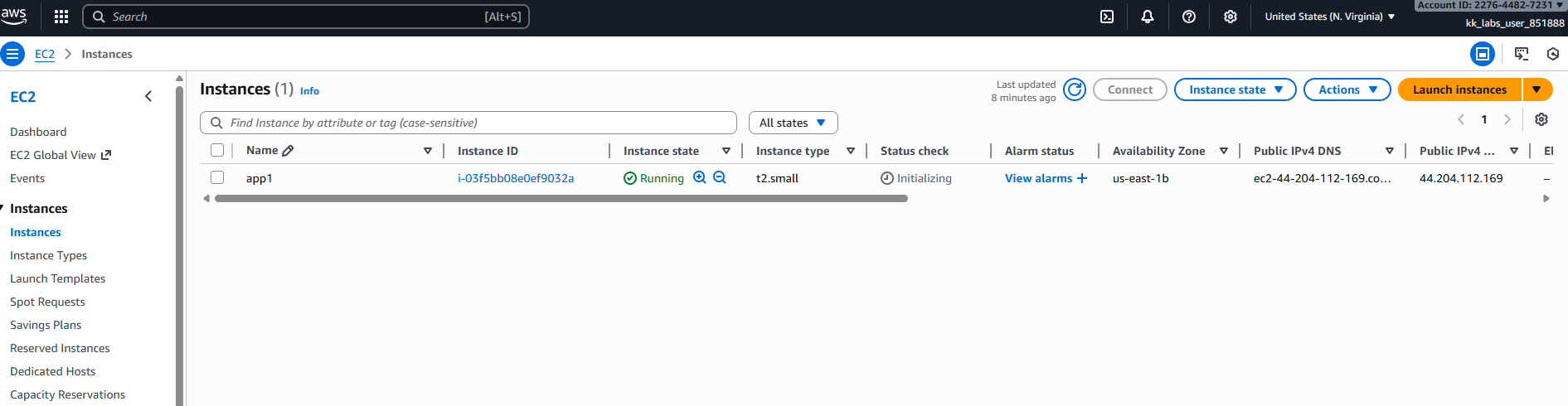The image size is (1568, 406).
Task: Click the search magnifier in the instance filter
Action: point(216,123)
